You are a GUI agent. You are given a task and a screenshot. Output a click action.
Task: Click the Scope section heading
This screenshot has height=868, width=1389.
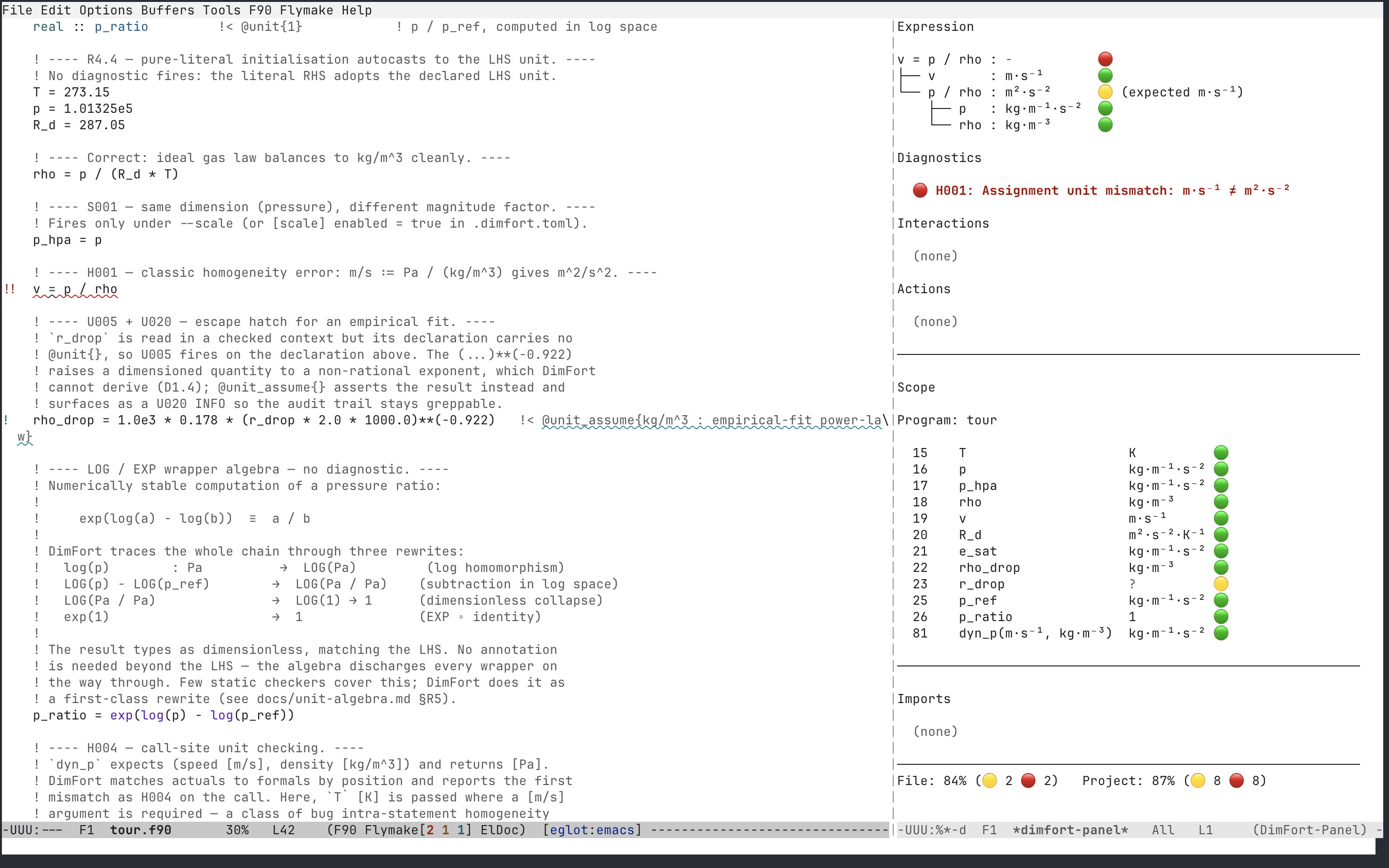(x=916, y=388)
